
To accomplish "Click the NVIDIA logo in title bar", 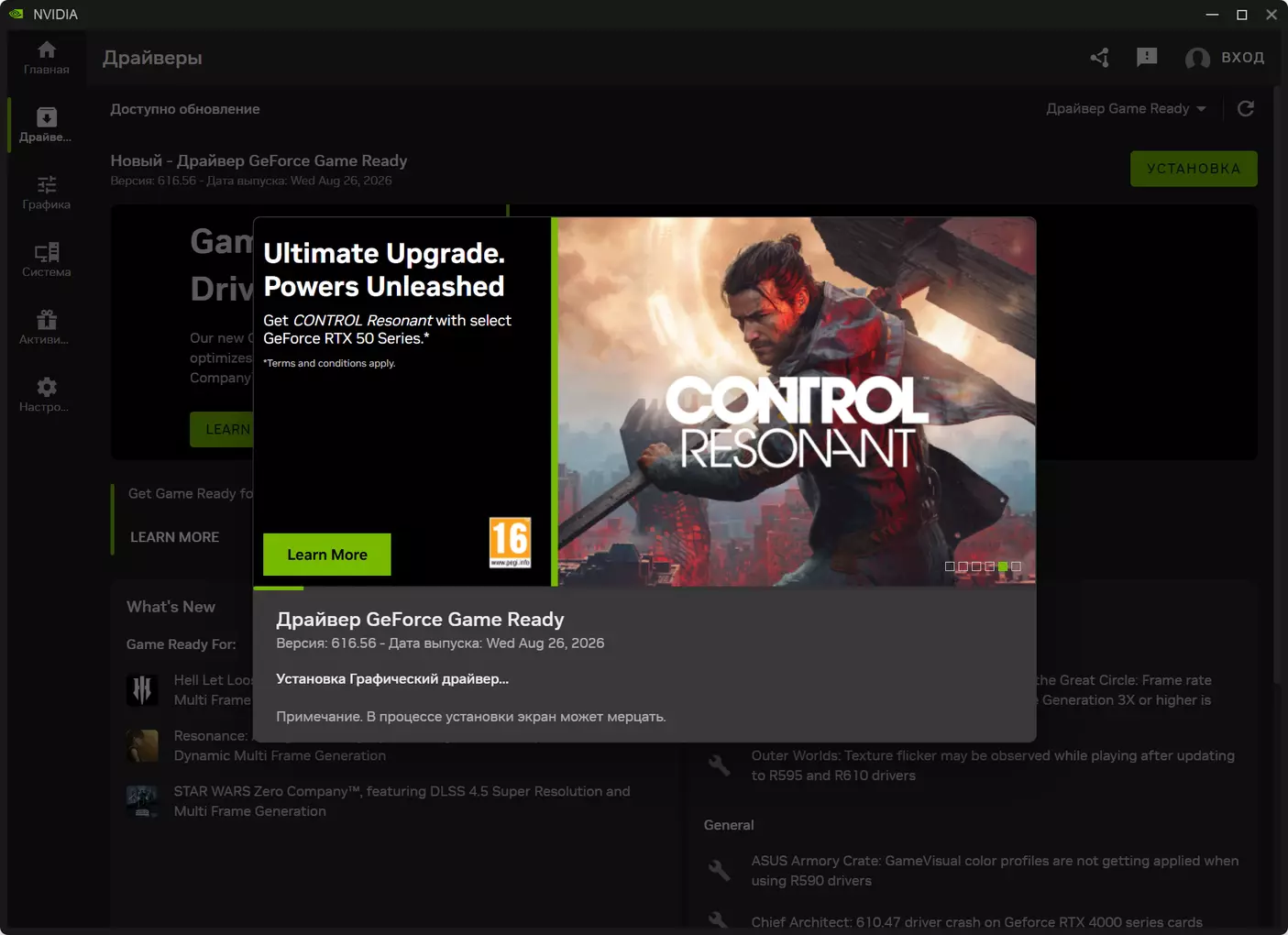I will pyautogui.click(x=17, y=14).
